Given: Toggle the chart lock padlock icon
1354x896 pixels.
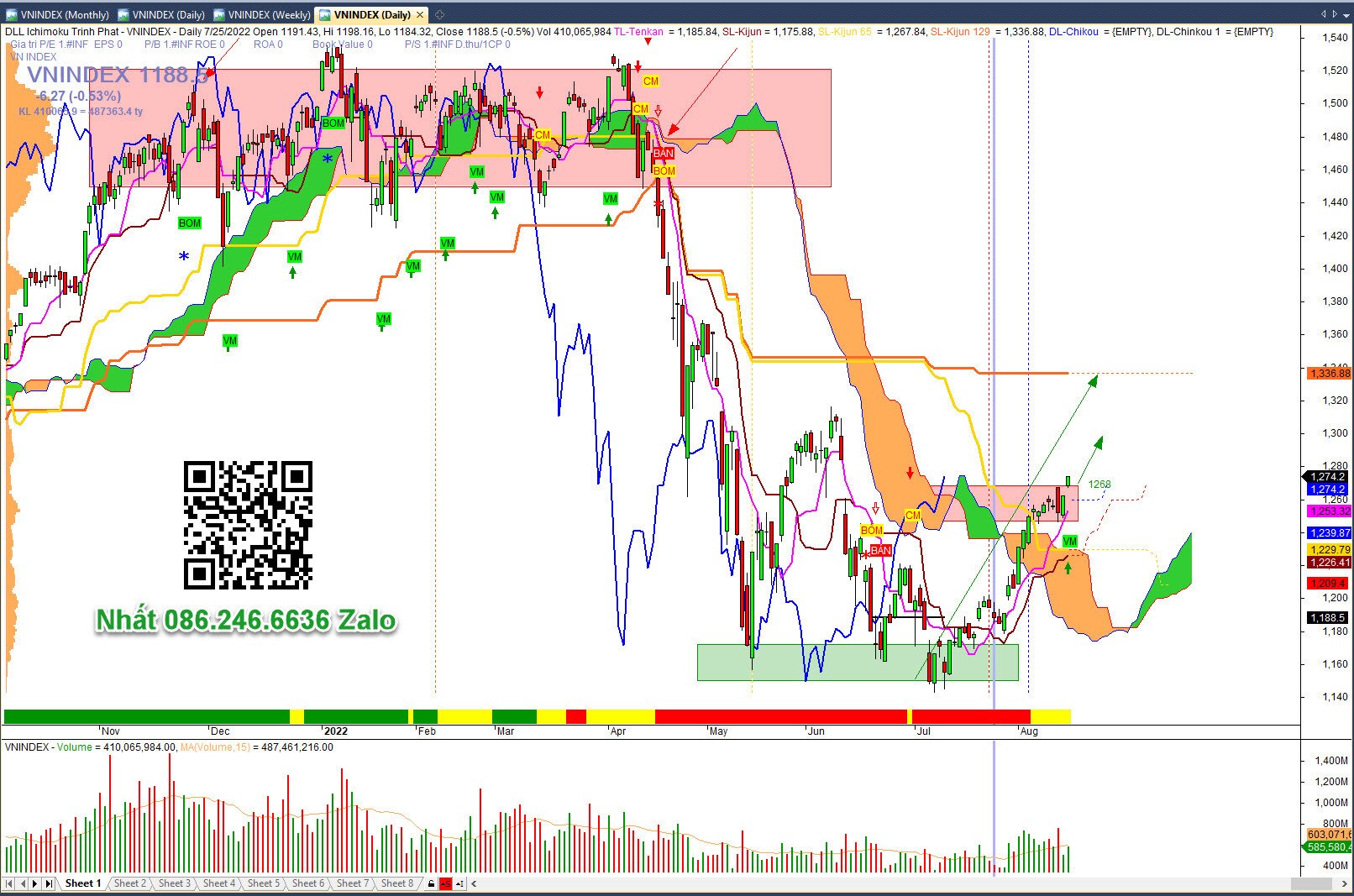Looking at the screenshot, I should tap(432, 883).
